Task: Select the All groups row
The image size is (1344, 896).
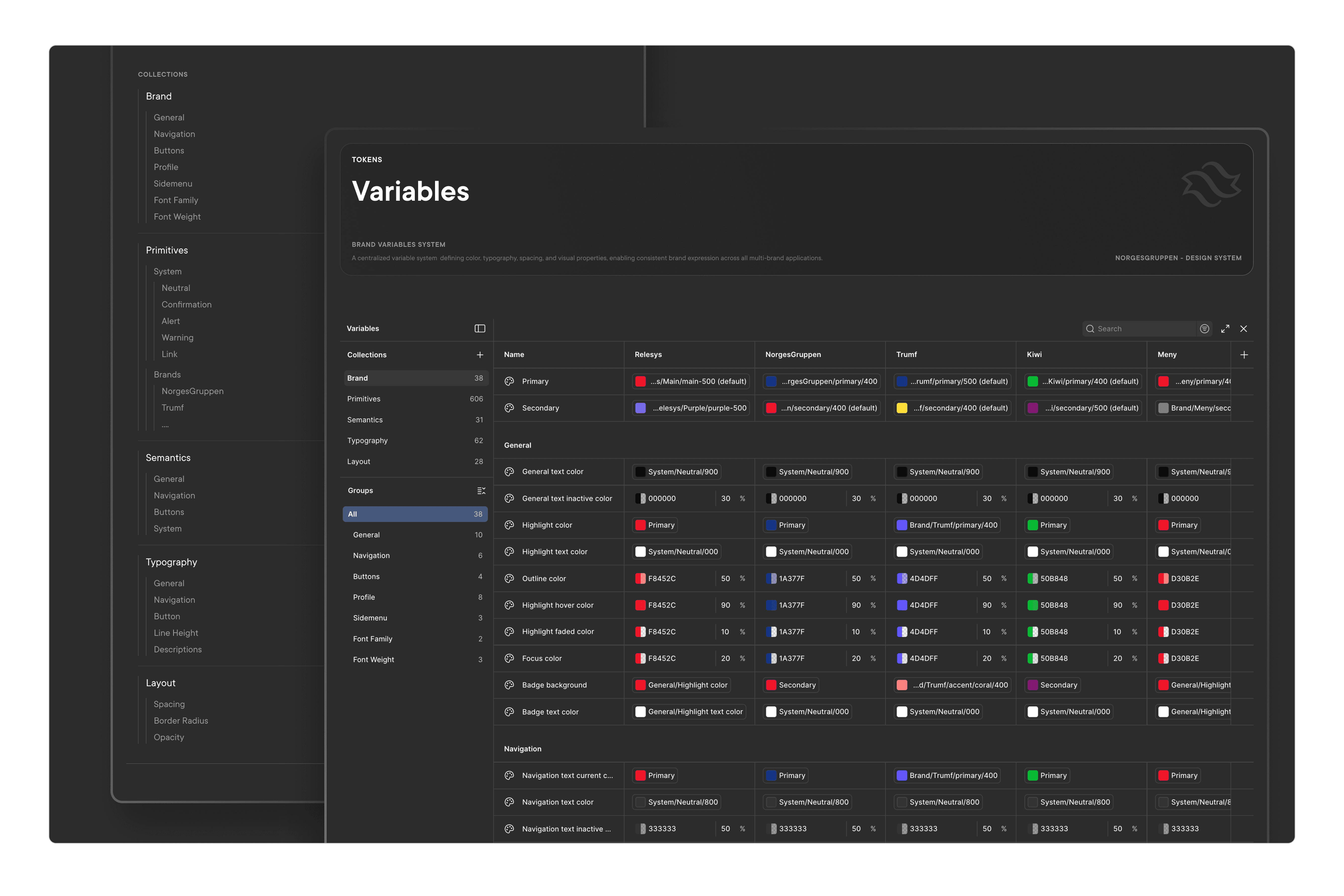Action: click(415, 514)
